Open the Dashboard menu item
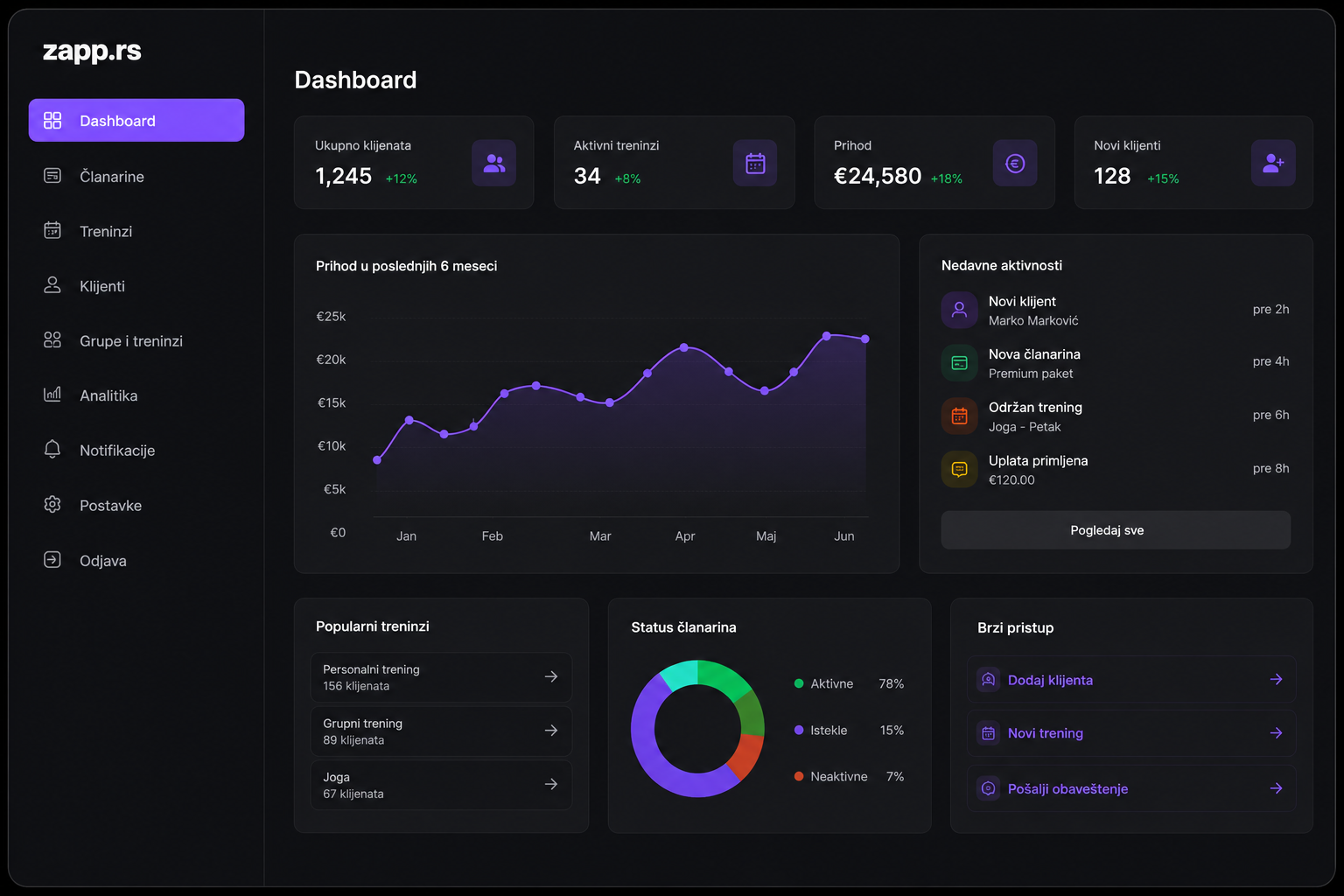 tap(136, 120)
